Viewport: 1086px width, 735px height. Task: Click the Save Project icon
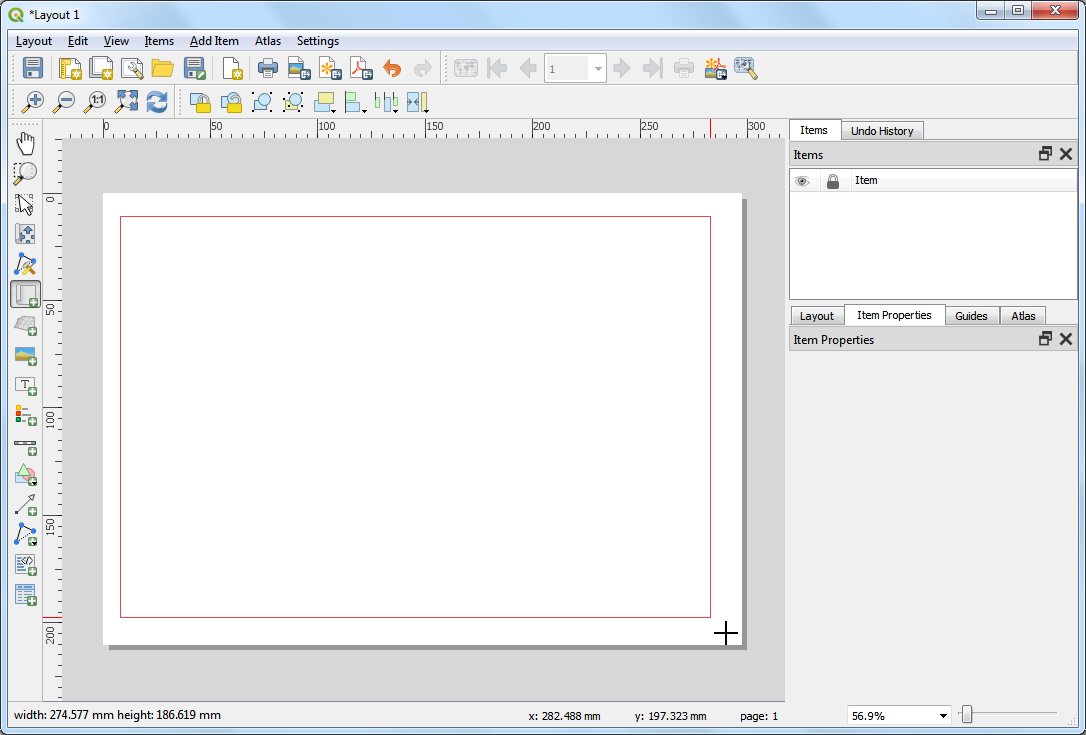pos(32,68)
